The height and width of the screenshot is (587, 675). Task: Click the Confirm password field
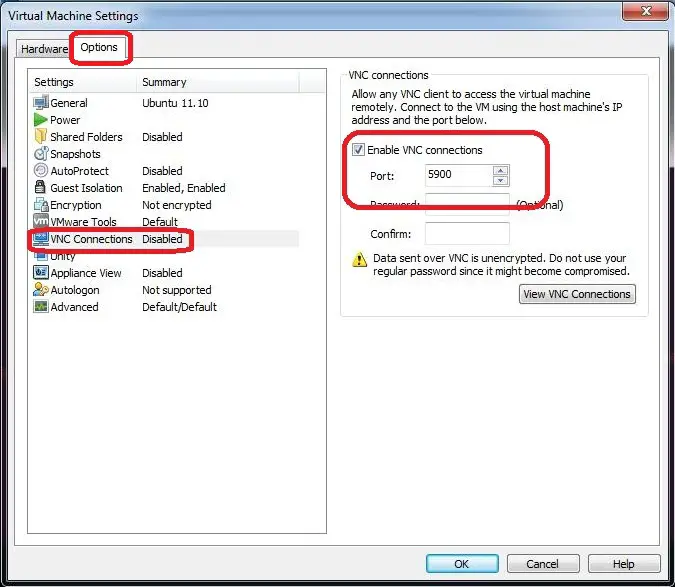pyautogui.click(x=467, y=234)
